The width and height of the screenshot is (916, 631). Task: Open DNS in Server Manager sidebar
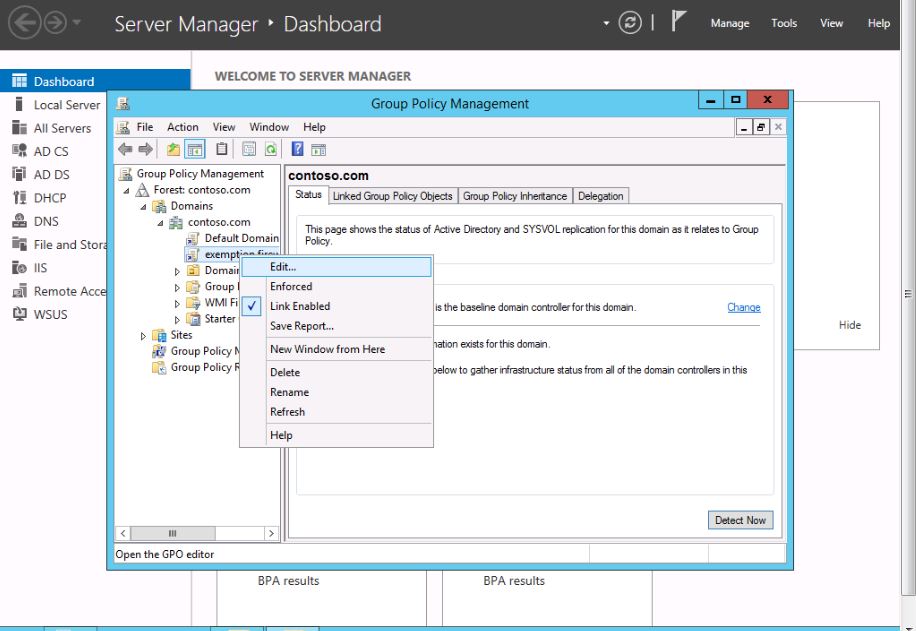coord(46,222)
